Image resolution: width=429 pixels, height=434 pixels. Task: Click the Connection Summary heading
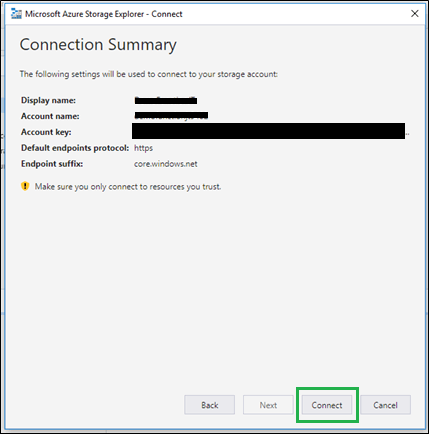pyautogui.click(x=98, y=45)
